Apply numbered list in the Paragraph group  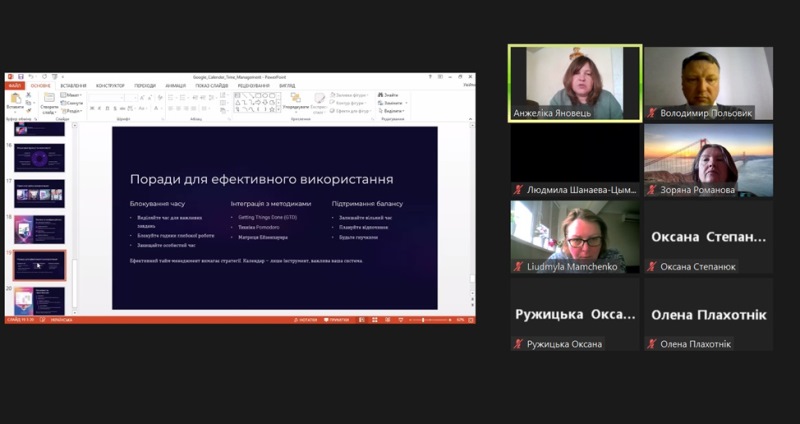tap(182, 98)
